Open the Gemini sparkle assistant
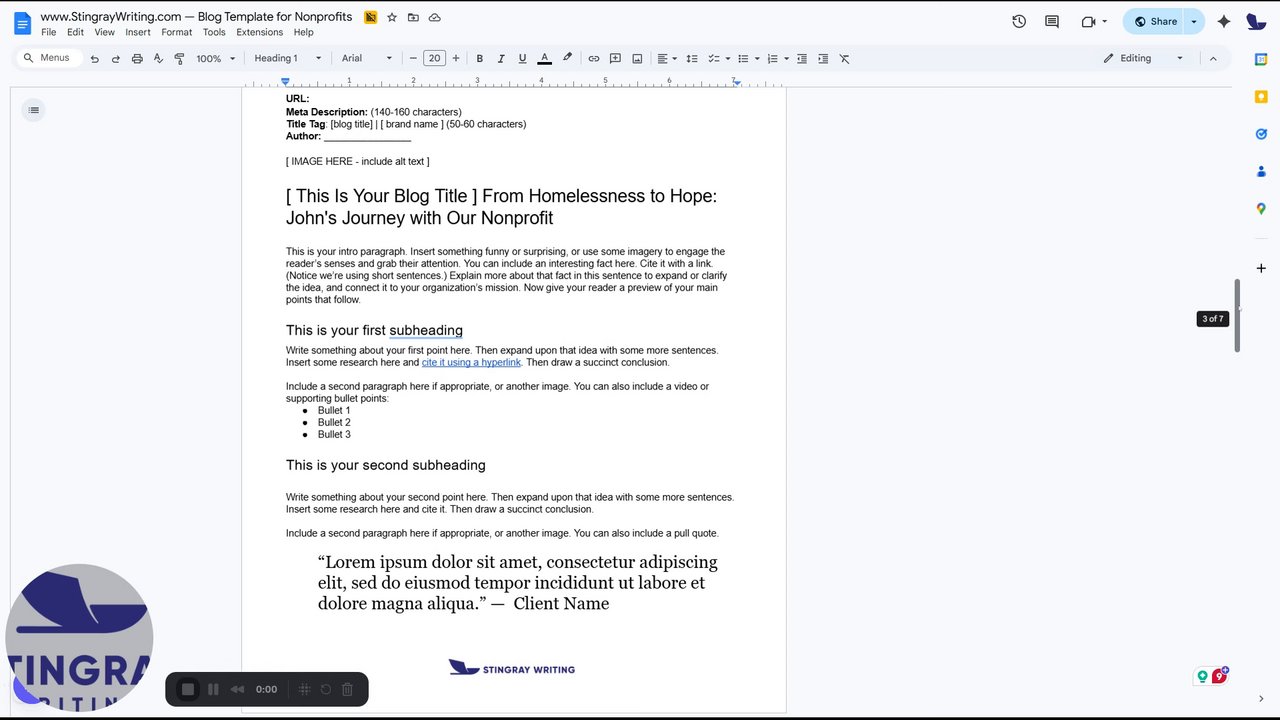 click(x=1224, y=21)
